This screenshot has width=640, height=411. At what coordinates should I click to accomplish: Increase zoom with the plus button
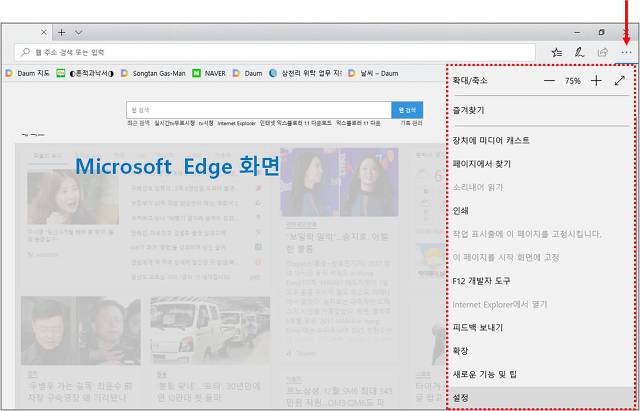point(596,80)
